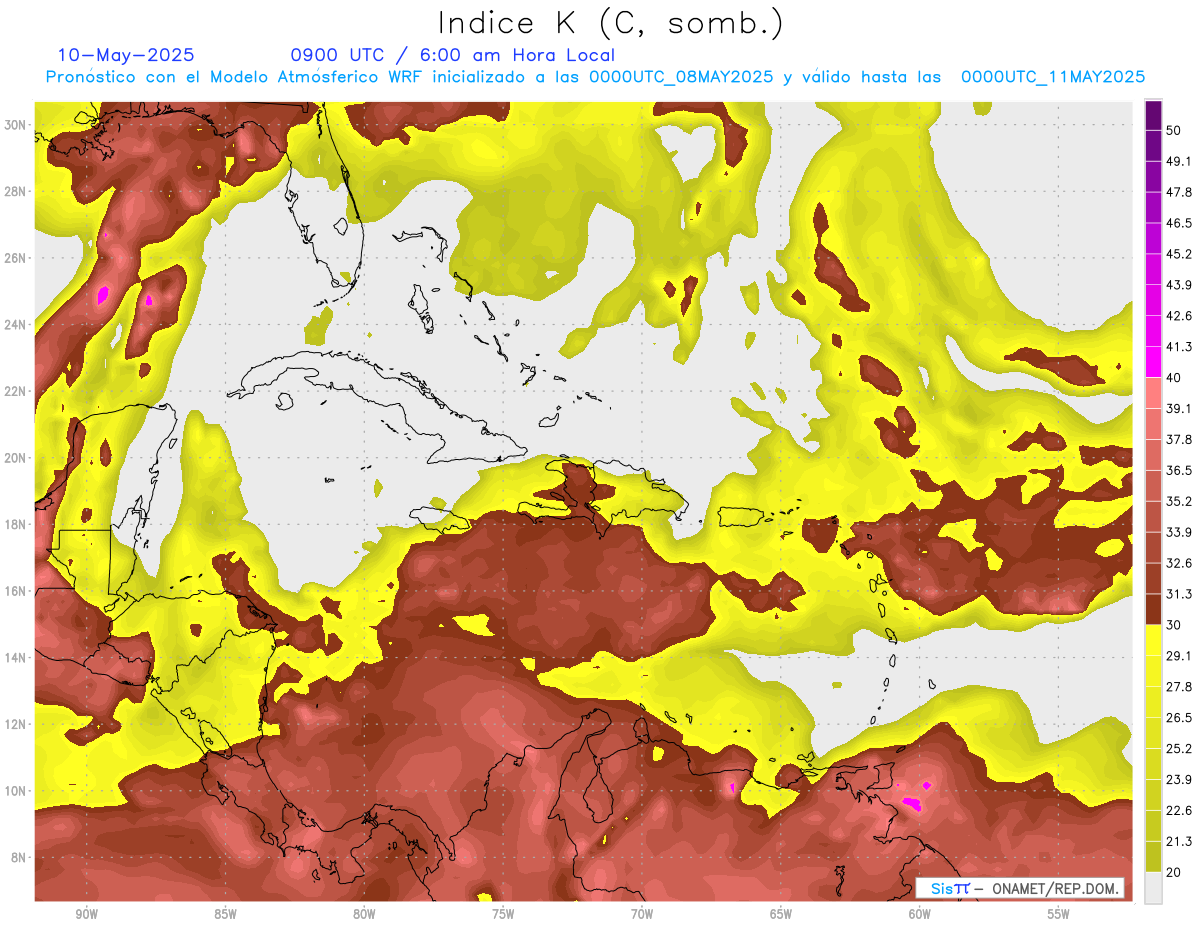Image resolution: width=1200 pixels, height=927 pixels.
Task: Click the latitude label '14N'
Action: click(x=17, y=658)
